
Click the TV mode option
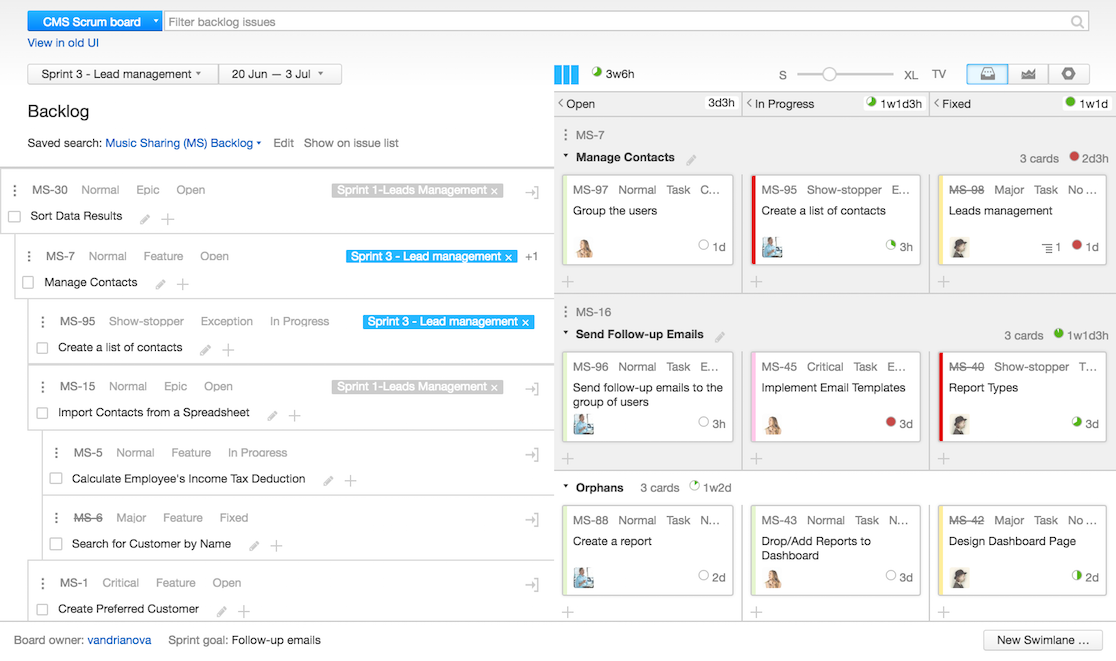point(938,74)
